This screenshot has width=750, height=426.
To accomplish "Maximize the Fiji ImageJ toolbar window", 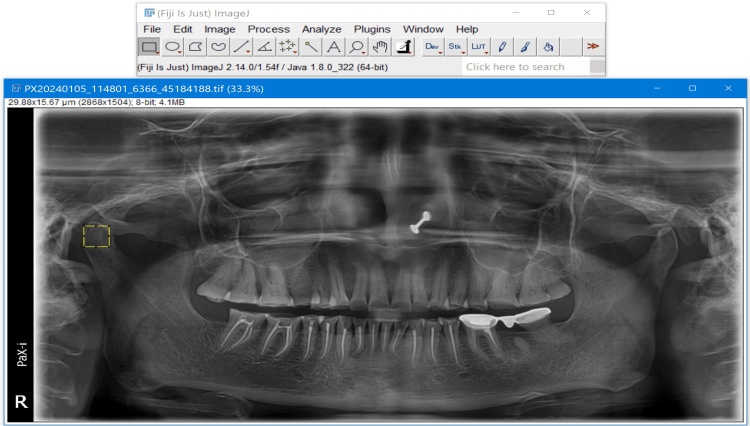I will click(x=551, y=13).
